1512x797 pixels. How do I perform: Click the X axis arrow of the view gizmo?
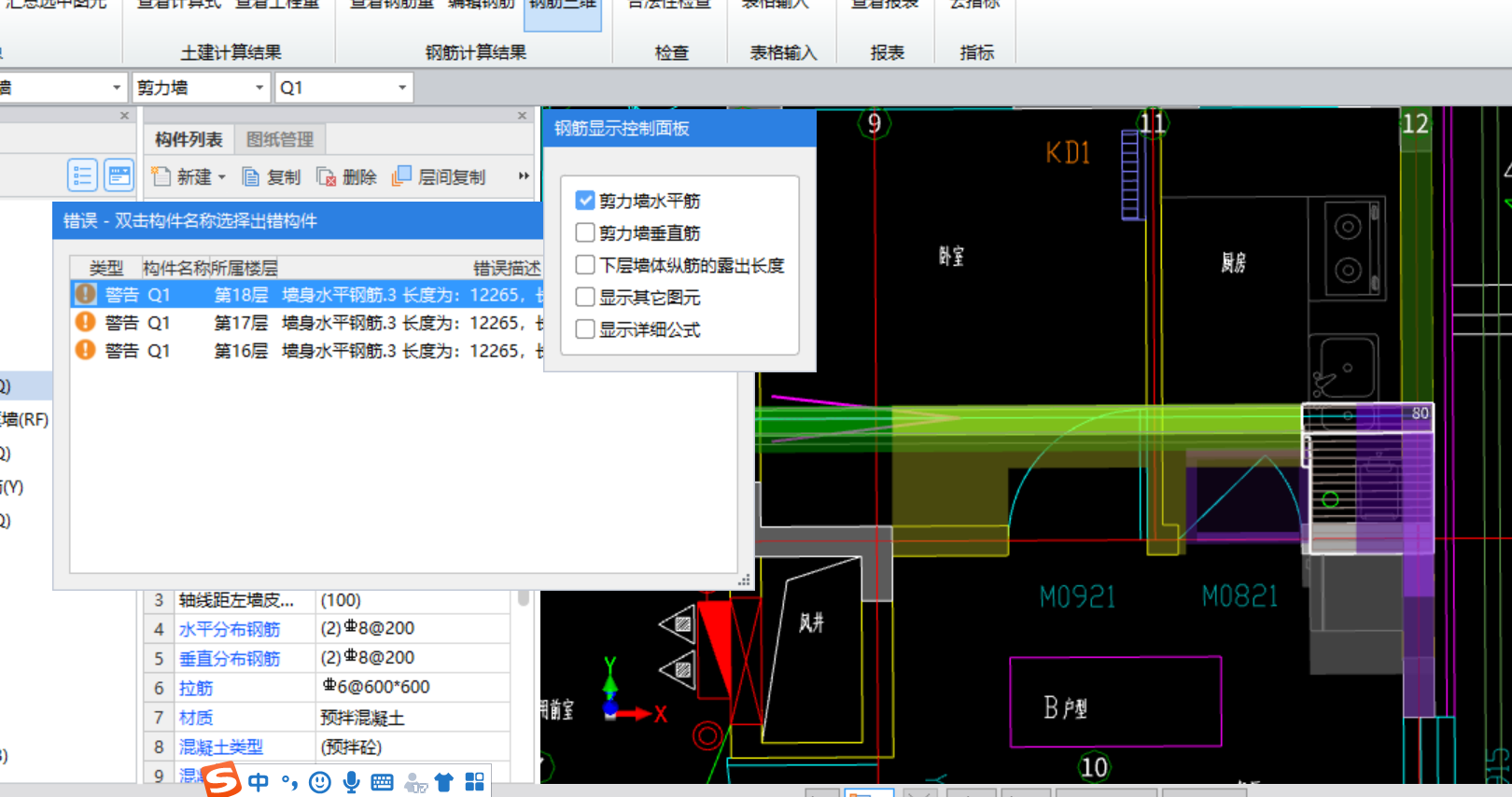[x=636, y=714]
